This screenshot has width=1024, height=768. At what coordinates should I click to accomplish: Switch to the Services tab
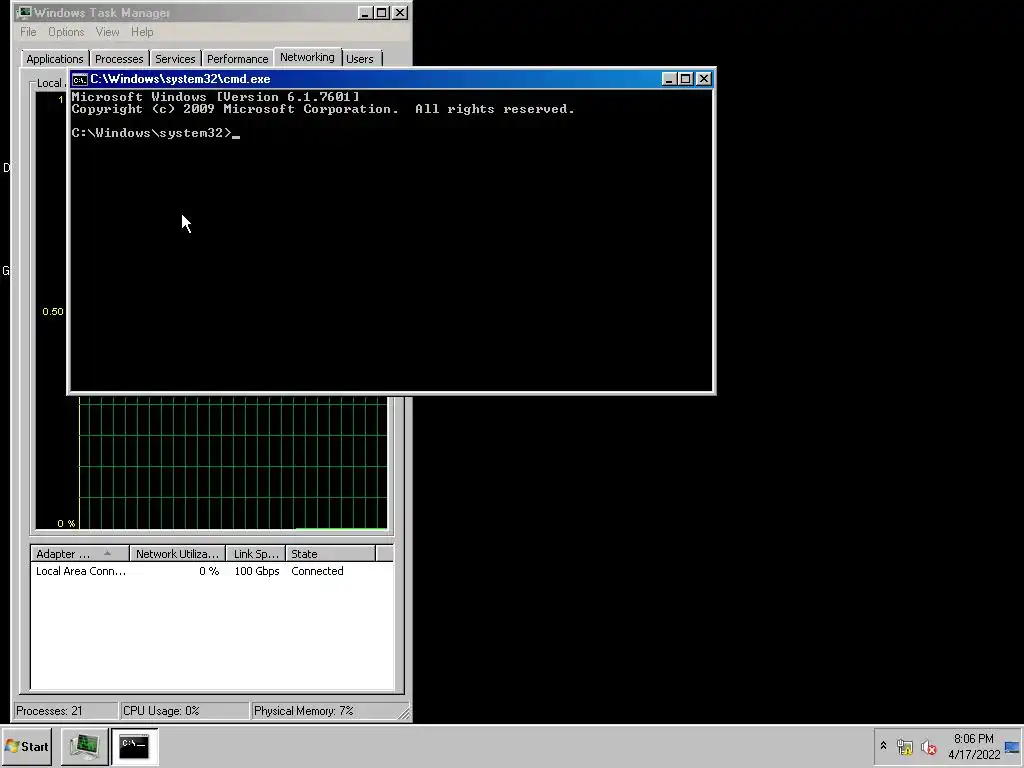pyautogui.click(x=175, y=59)
